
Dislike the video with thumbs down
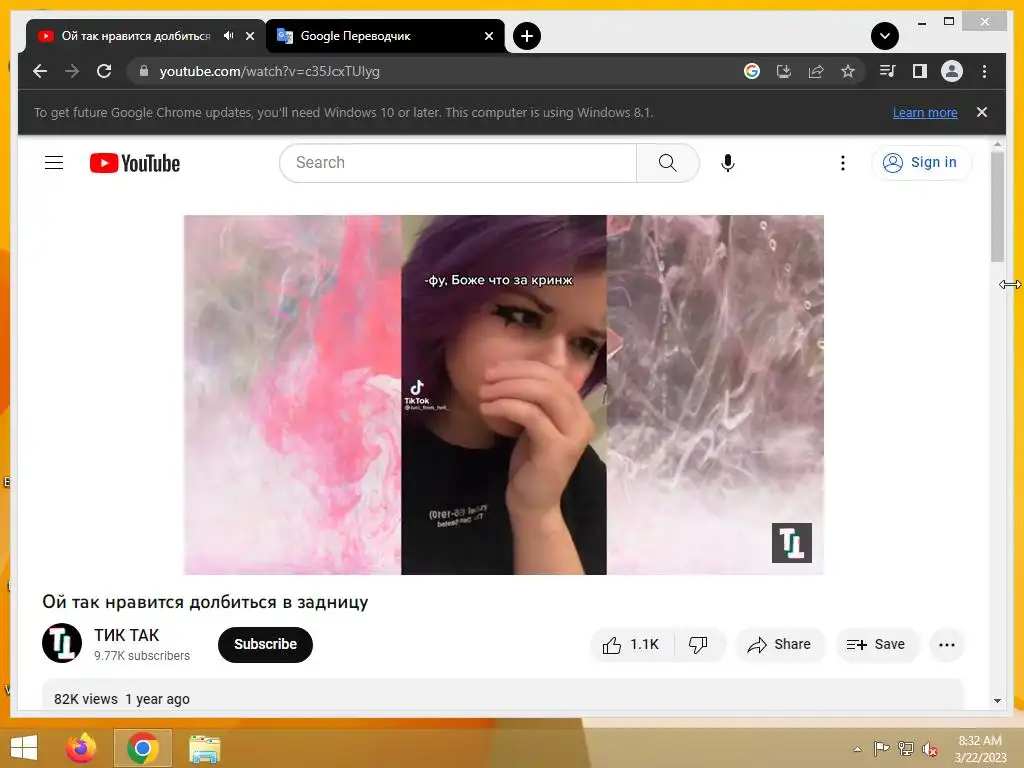coord(699,645)
